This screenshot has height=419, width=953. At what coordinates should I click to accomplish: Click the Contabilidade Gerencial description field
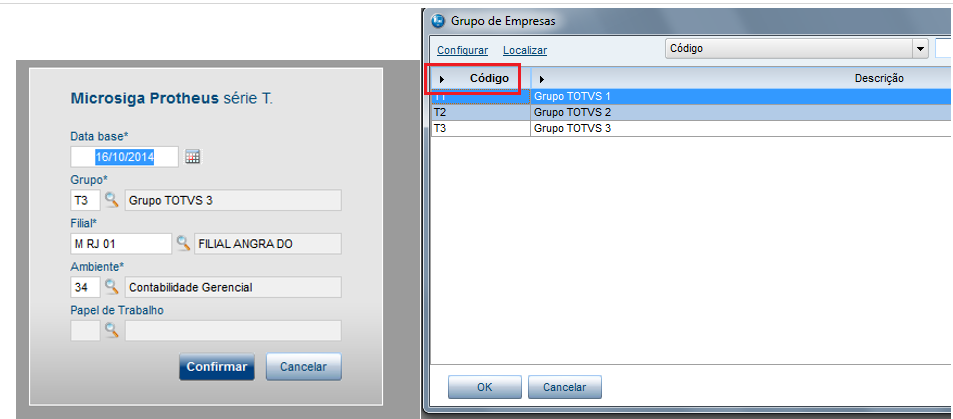[233, 287]
